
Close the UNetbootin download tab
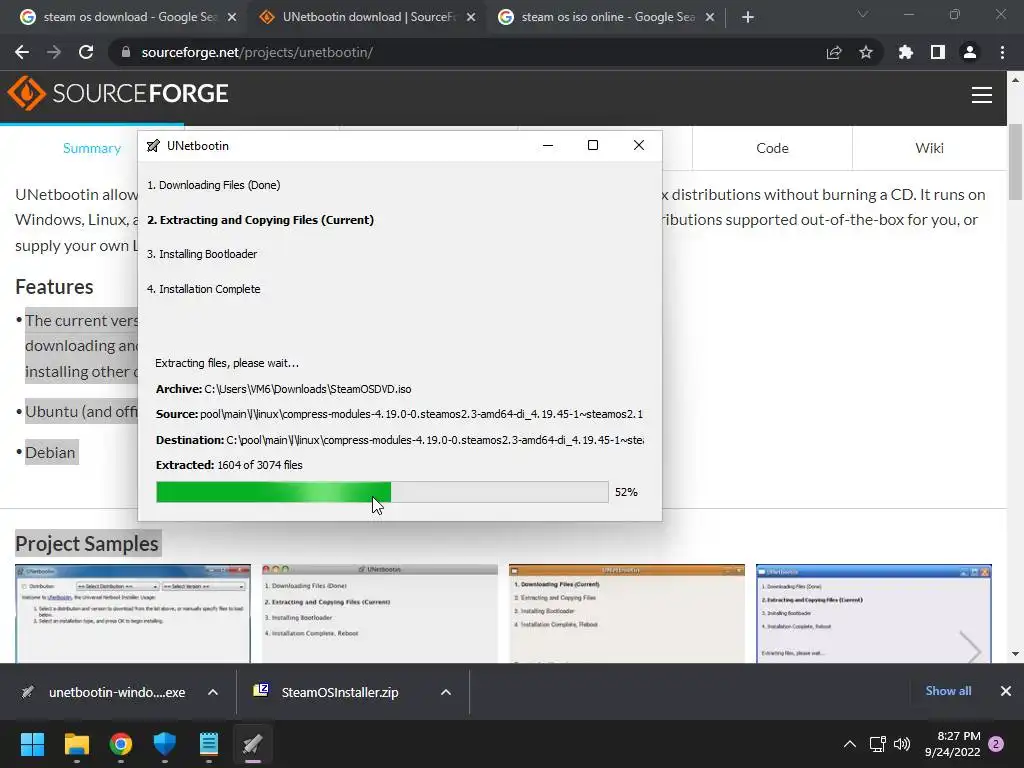point(471,17)
